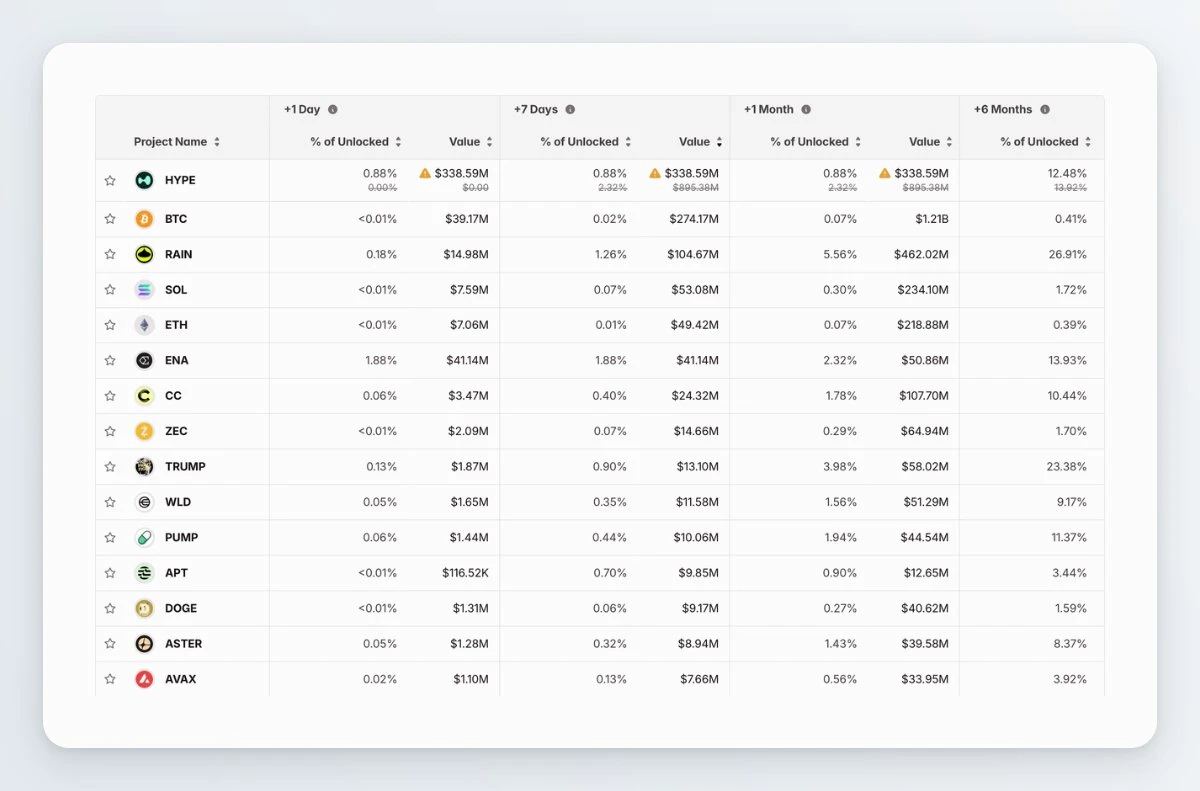
Task: Star the BTC row
Action: [110, 219]
